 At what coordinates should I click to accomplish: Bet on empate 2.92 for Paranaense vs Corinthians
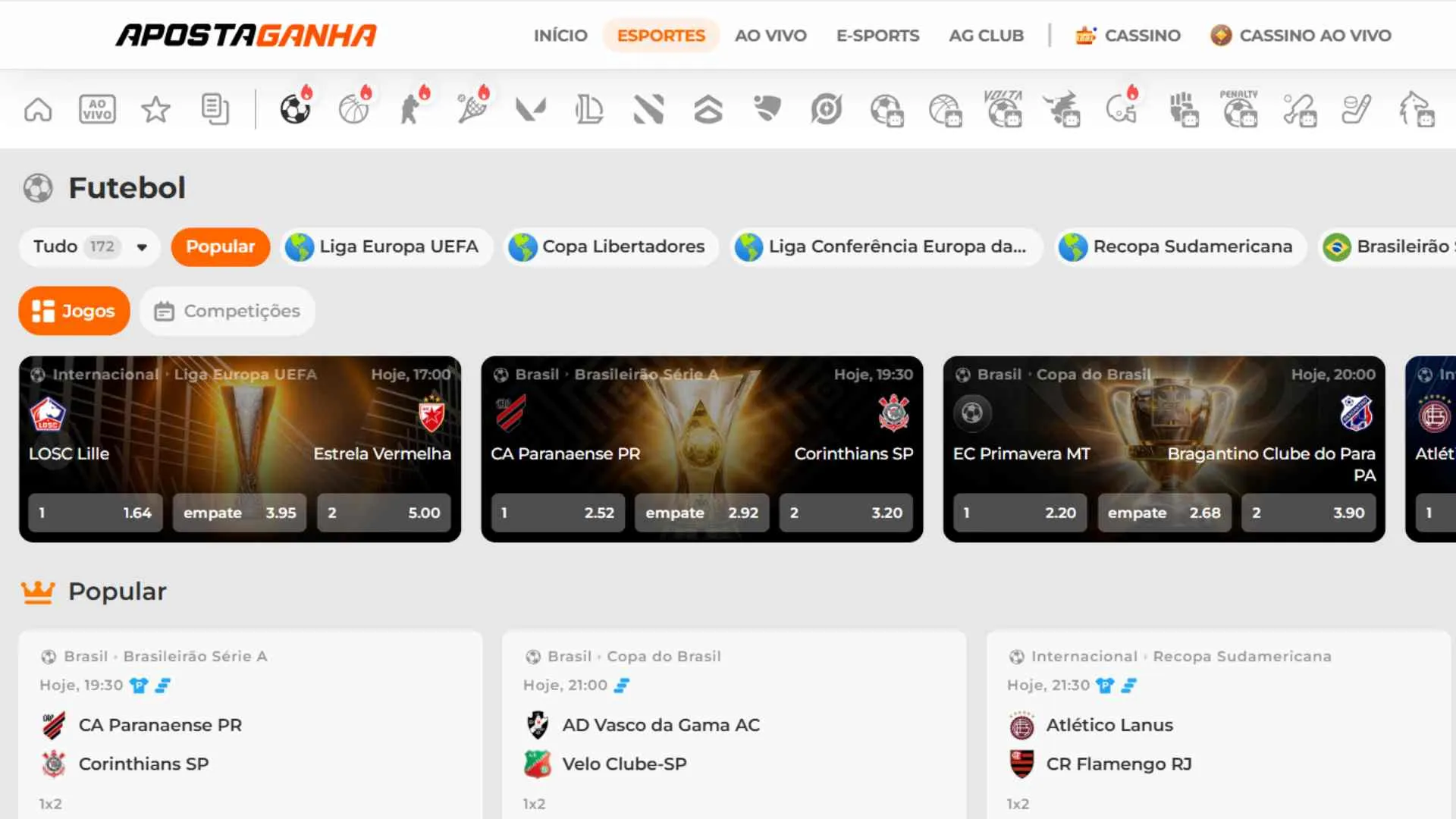(701, 513)
